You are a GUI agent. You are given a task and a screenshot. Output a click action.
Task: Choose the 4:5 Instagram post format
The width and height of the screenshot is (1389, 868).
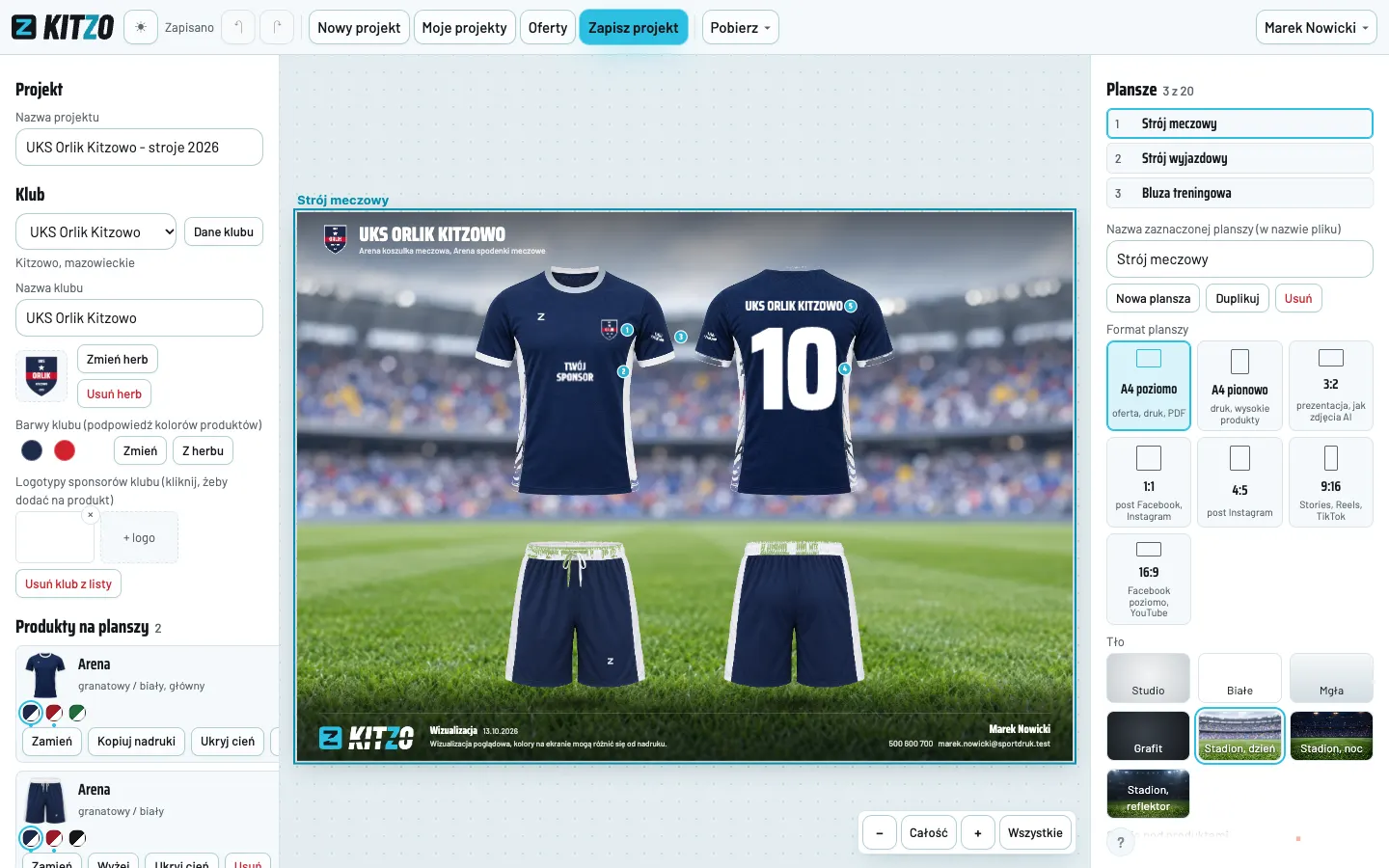point(1239,481)
